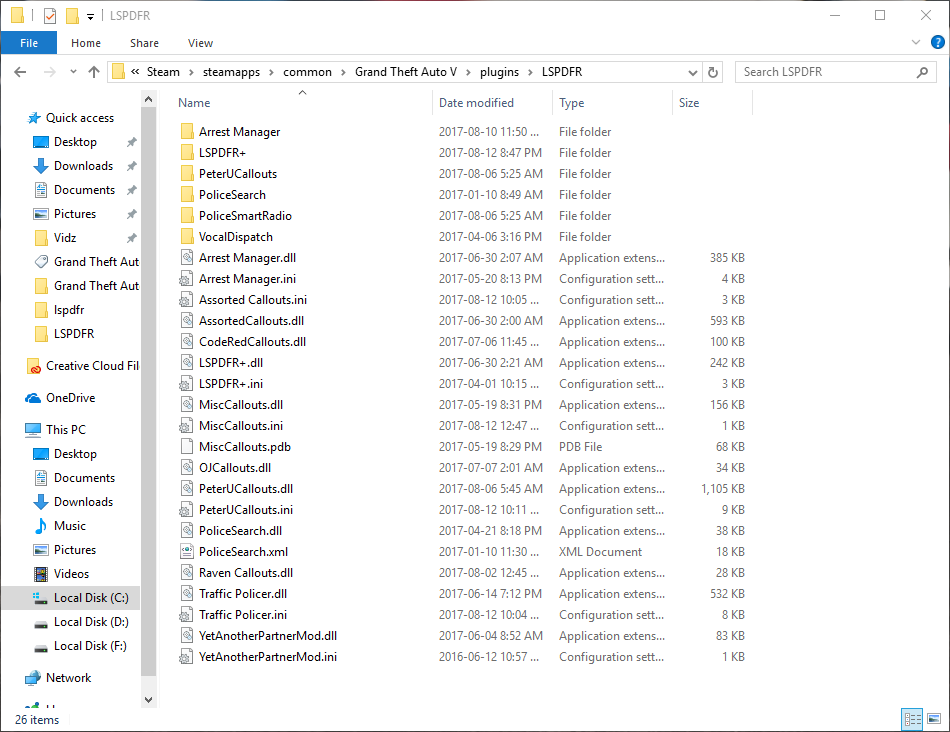Refresh the LSPDFR folder view
This screenshot has height=732, width=950.
pos(713,72)
